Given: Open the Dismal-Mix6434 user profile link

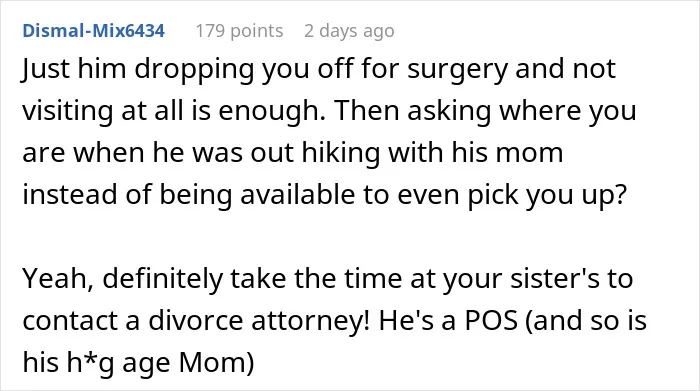Looking at the screenshot, I should [94, 31].
